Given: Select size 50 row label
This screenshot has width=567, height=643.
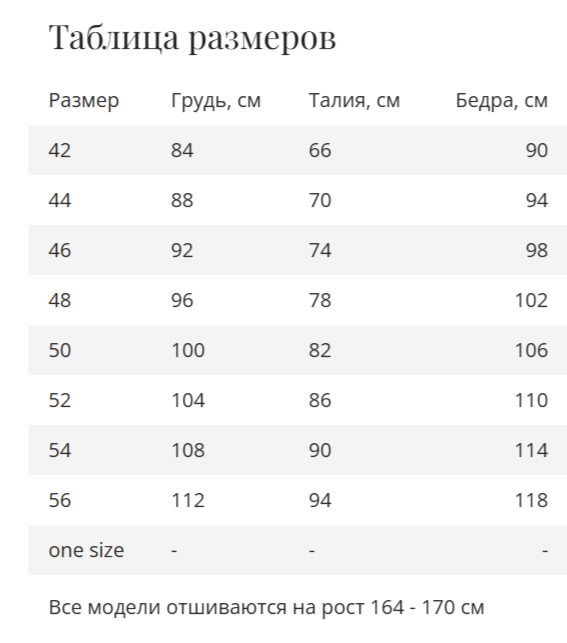Looking at the screenshot, I should (x=60, y=350).
